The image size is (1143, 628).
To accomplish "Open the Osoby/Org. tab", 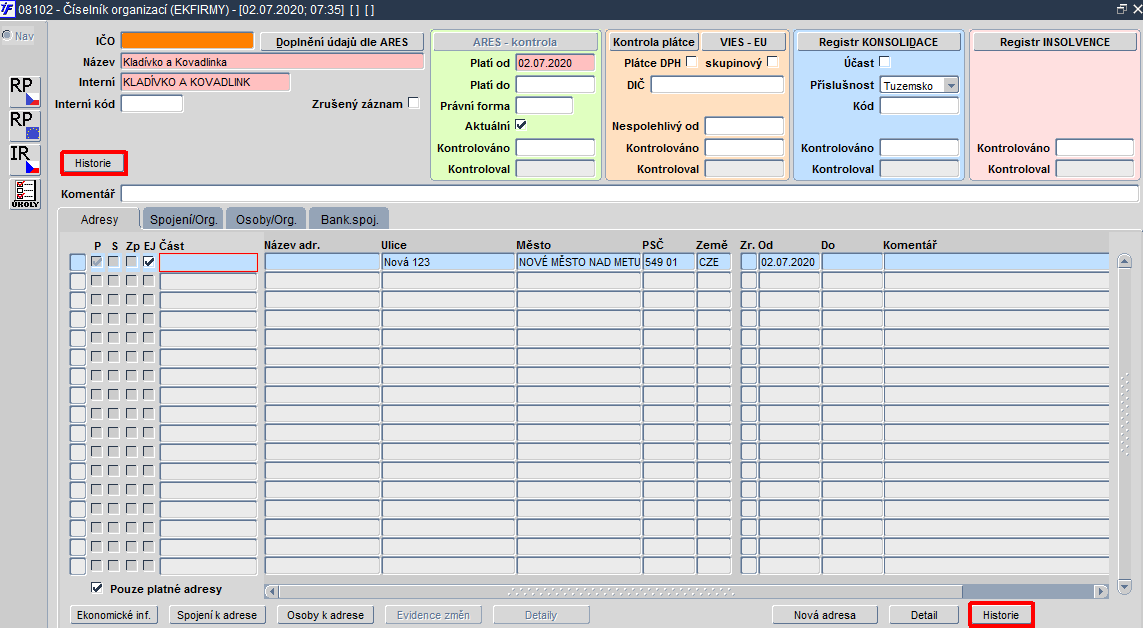I will (266, 219).
